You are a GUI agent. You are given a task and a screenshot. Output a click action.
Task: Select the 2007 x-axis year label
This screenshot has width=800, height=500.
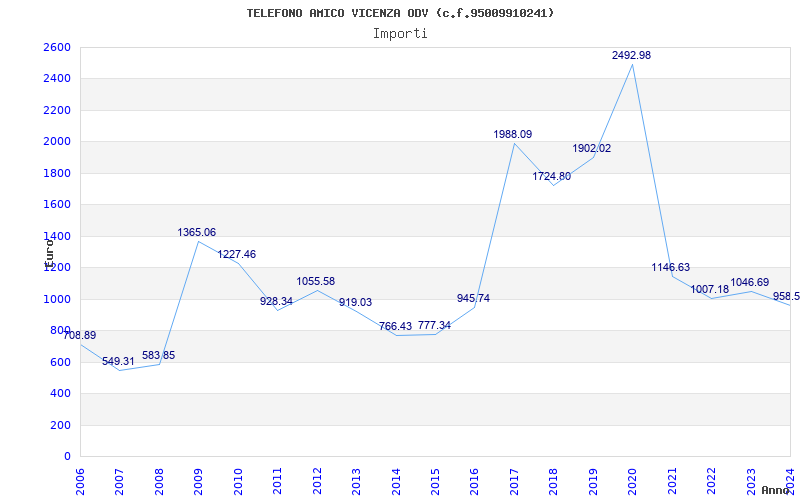point(119,482)
